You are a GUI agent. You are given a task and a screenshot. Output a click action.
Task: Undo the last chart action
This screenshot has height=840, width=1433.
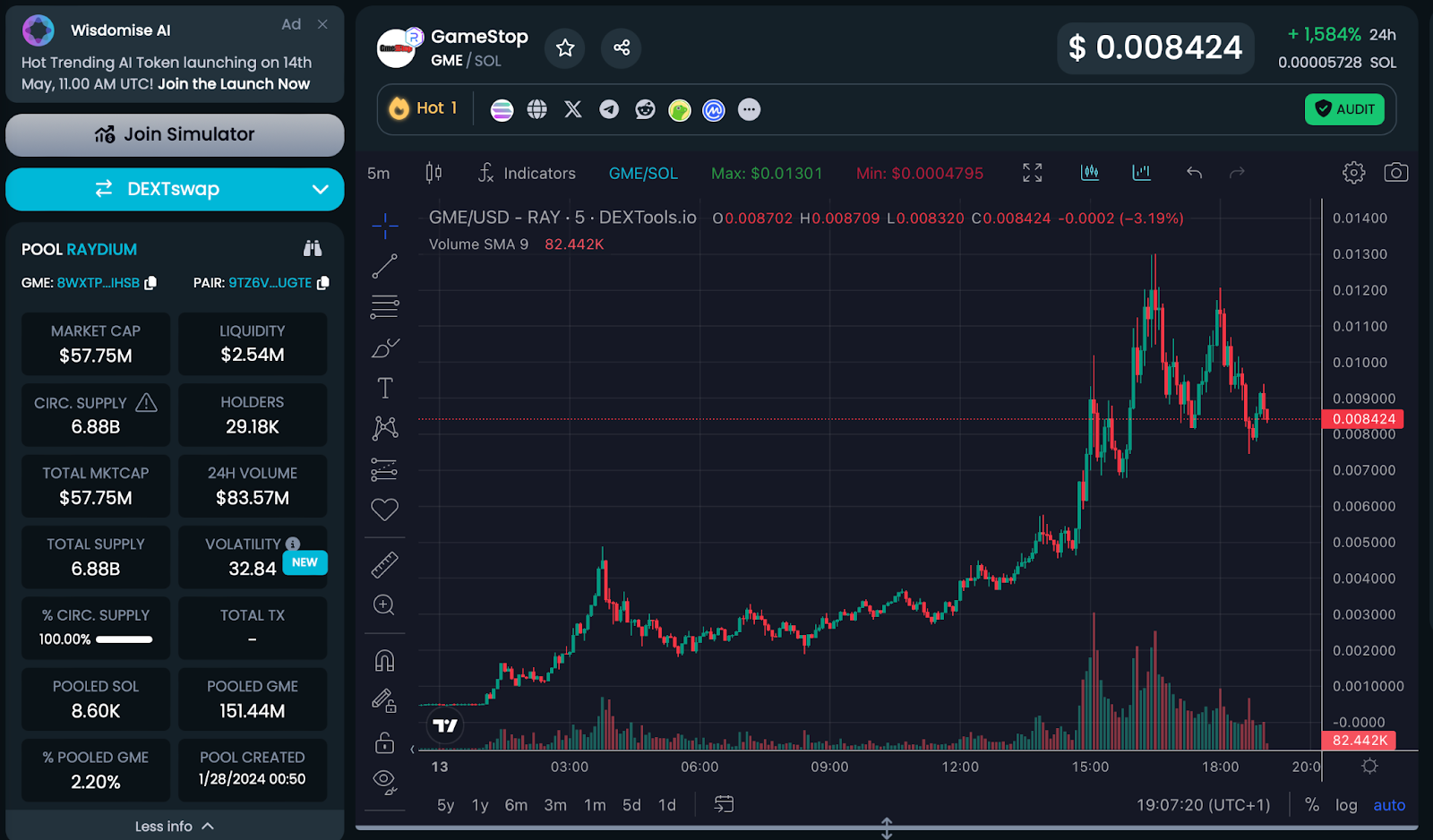tap(1194, 173)
